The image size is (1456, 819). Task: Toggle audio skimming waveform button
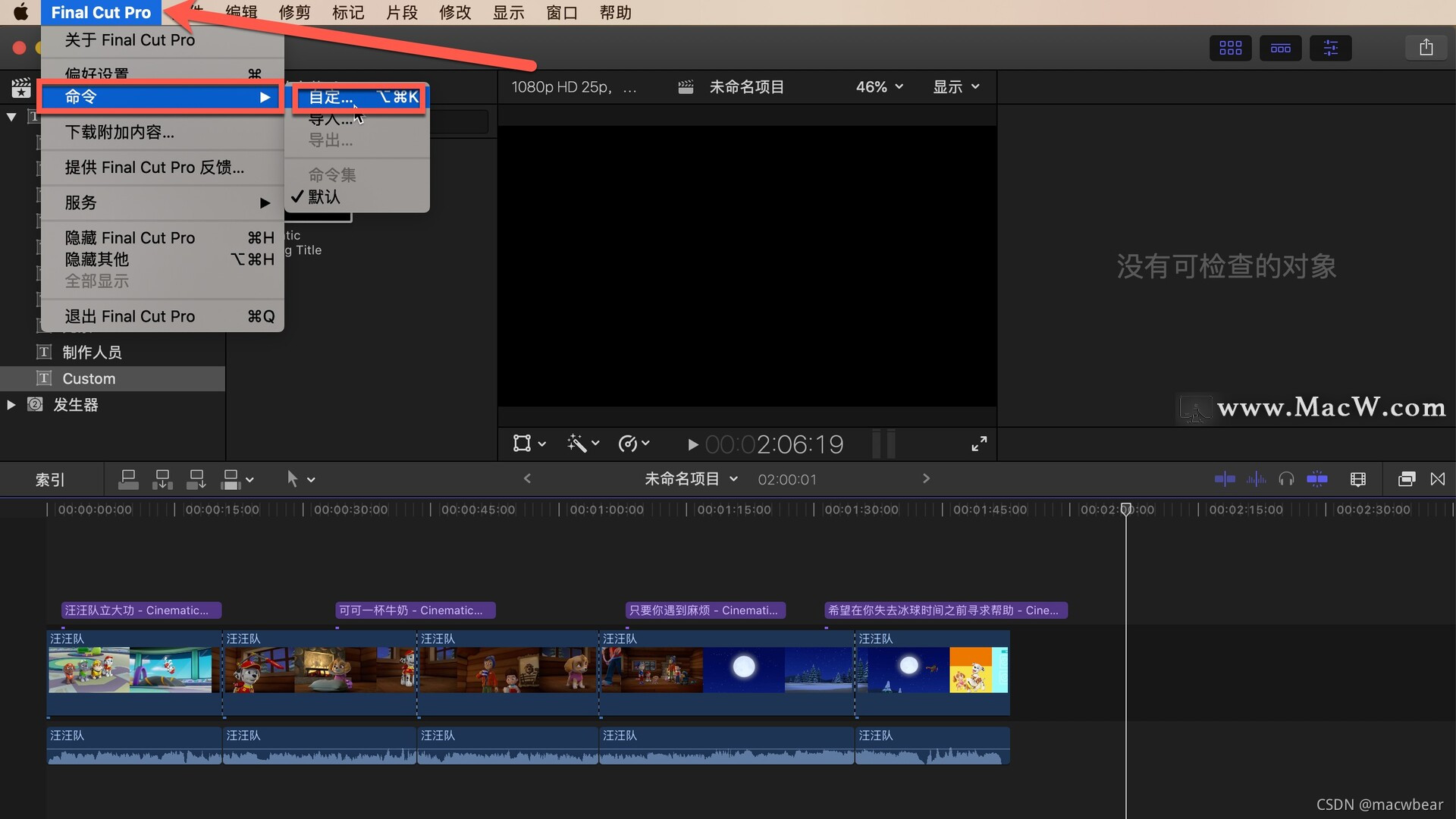(1256, 479)
